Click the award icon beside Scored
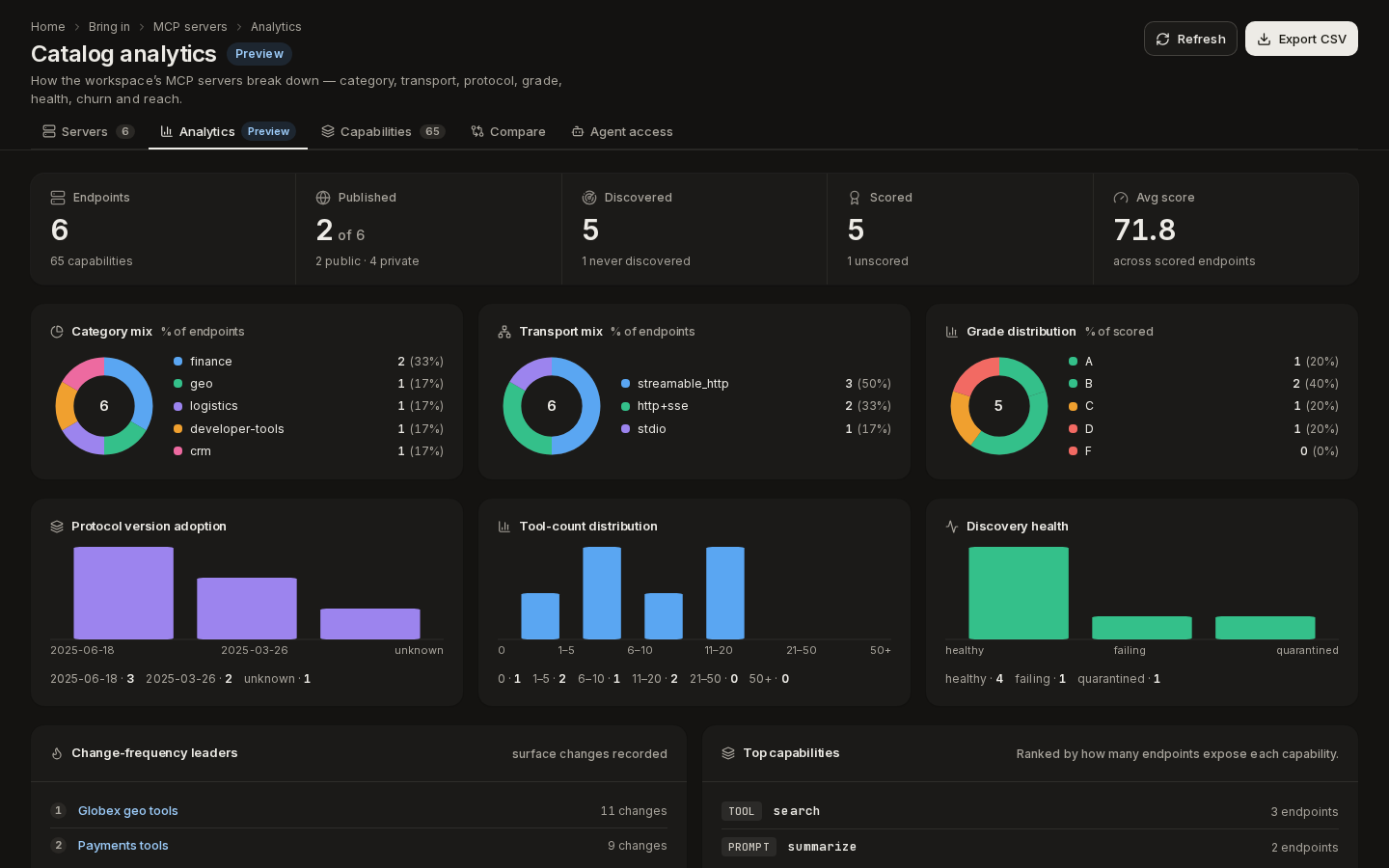This screenshot has height=868, width=1389. 855,198
